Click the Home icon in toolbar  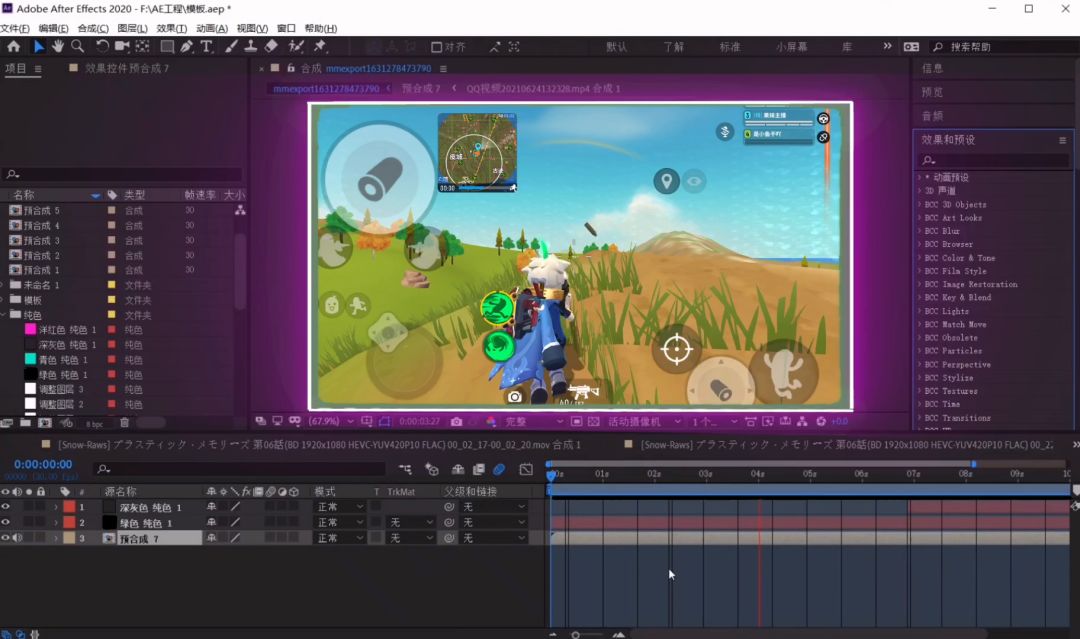click(x=14, y=46)
